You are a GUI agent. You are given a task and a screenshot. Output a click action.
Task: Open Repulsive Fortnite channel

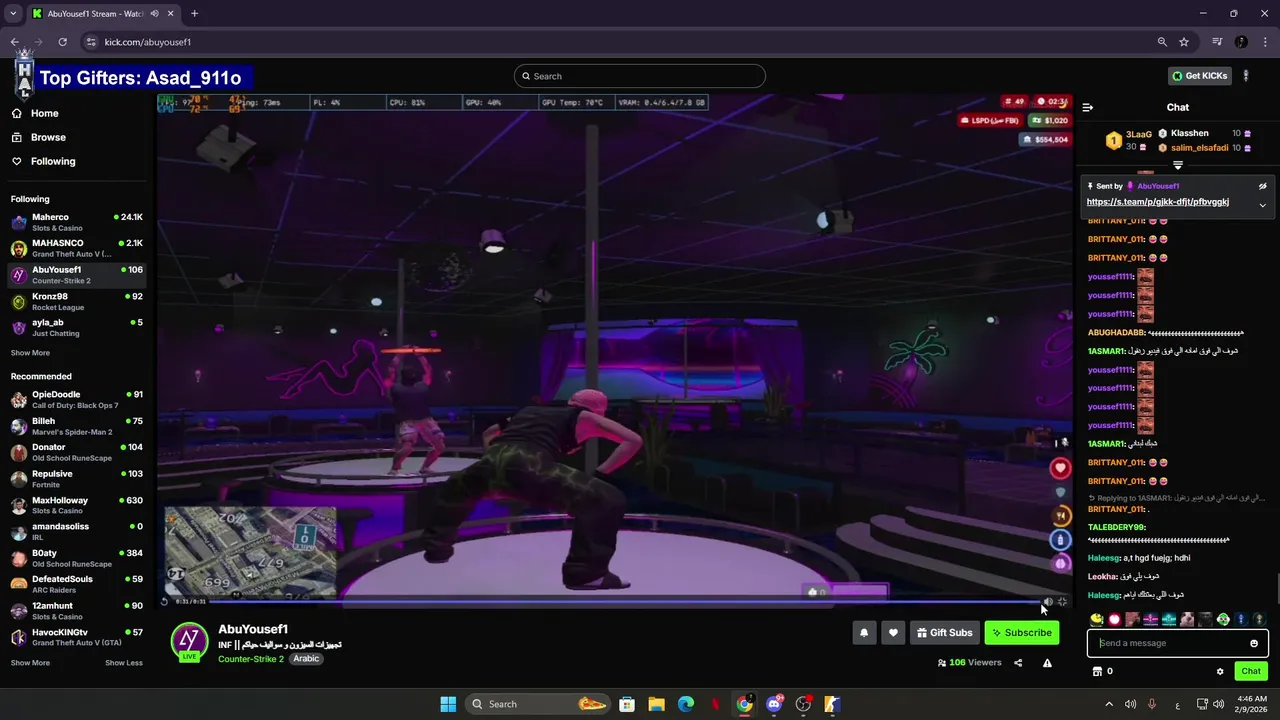pyautogui.click(x=77, y=479)
